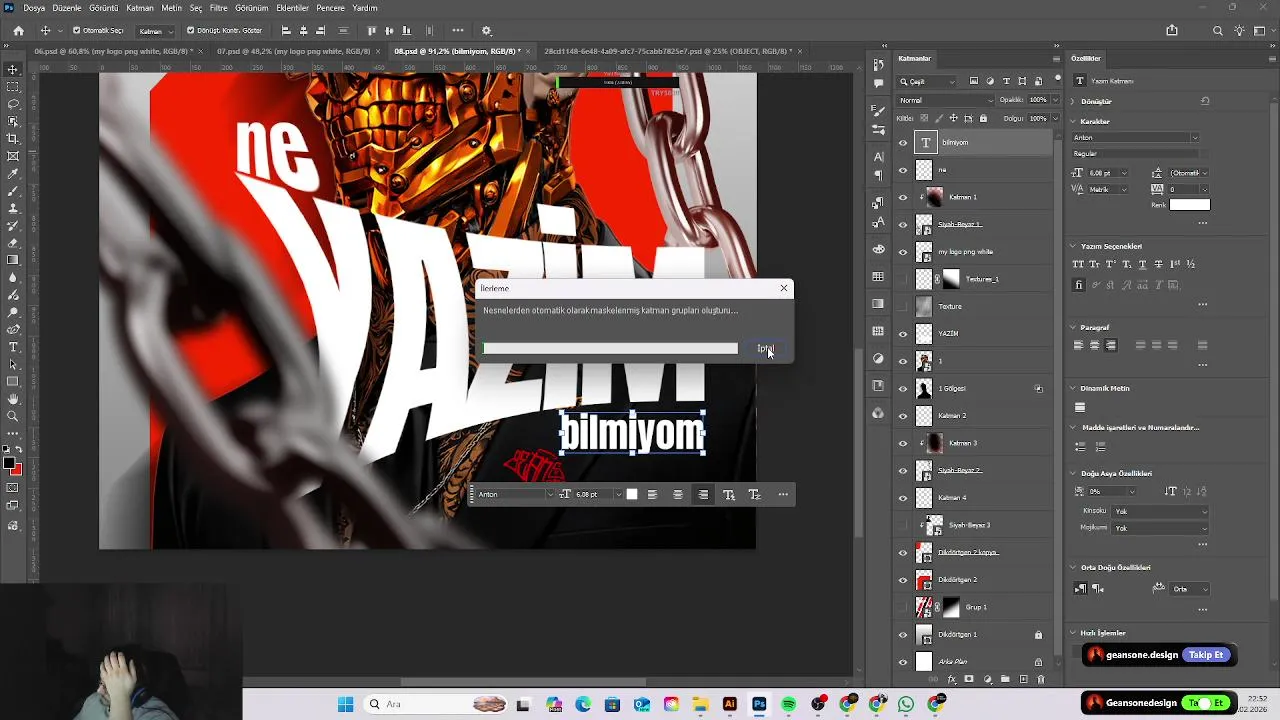Toggle the Otomatik Seç checkbox
This screenshot has width=1280, height=720.
click(x=77, y=31)
